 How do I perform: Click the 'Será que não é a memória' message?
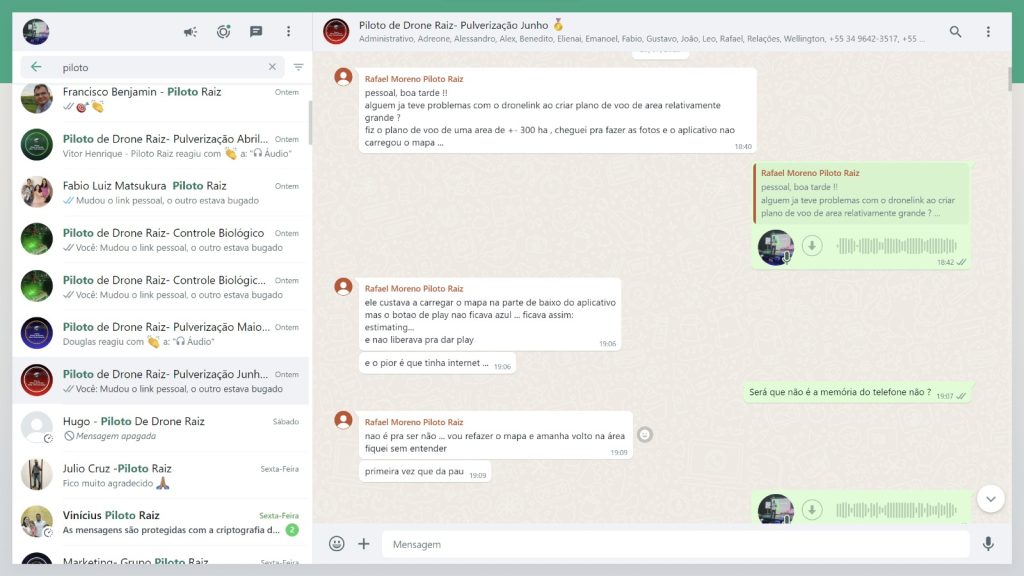click(857, 392)
